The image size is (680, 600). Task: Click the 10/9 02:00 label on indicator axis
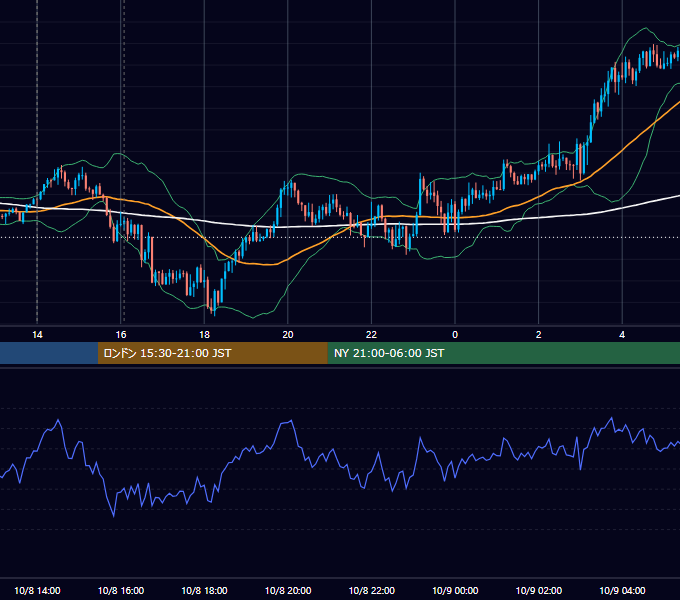click(x=539, y=590)
